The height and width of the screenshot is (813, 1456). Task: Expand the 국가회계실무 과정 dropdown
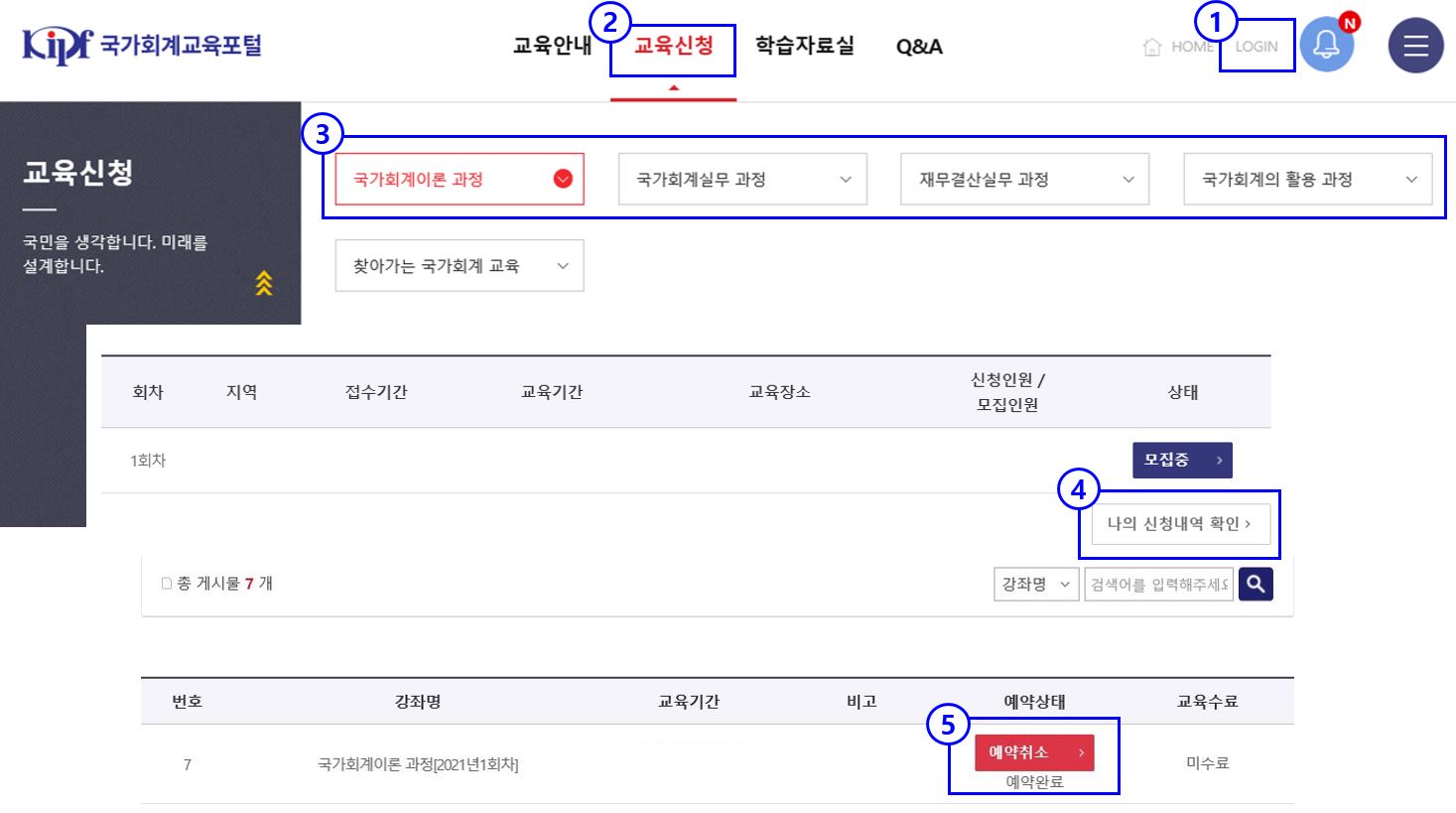[x=741, y=179]
